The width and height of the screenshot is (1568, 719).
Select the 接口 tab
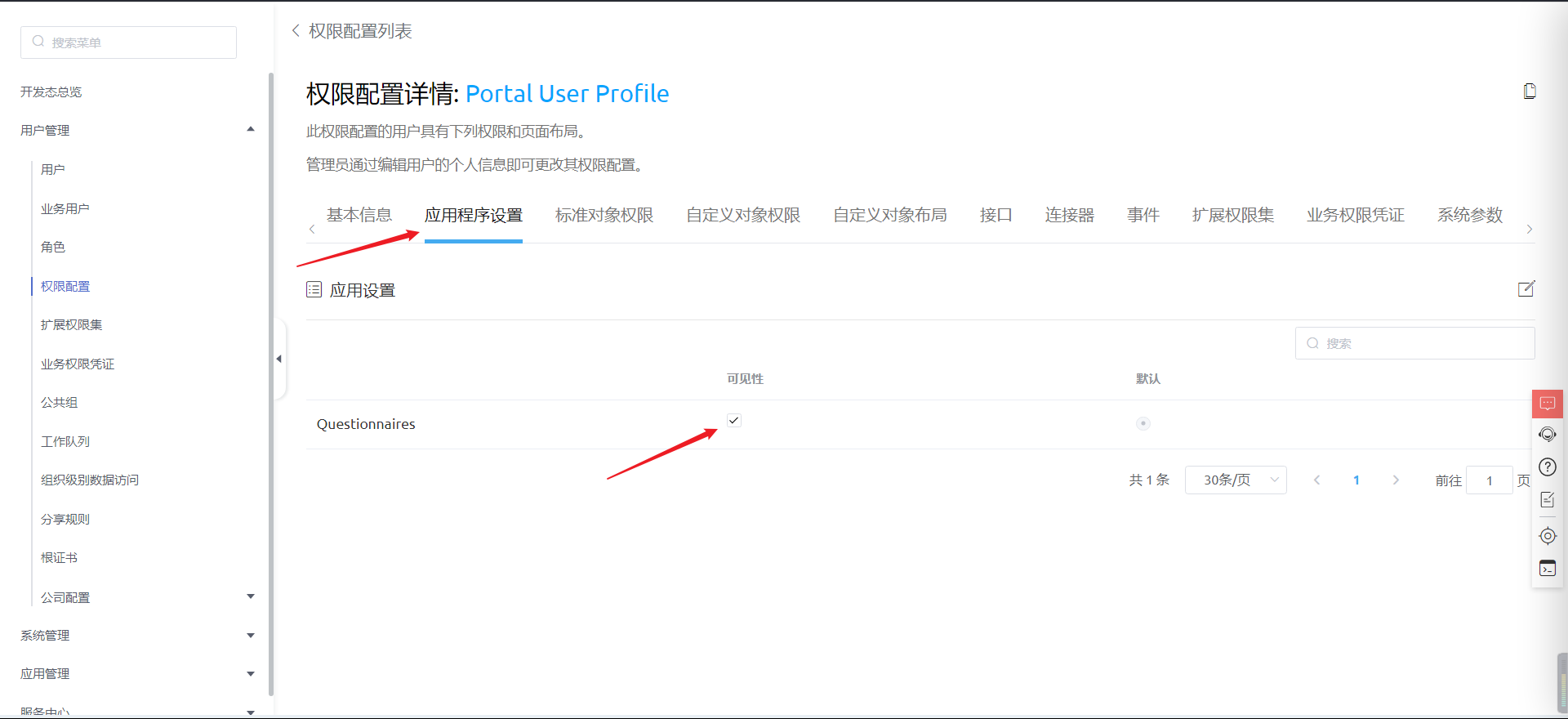(996, 215)
